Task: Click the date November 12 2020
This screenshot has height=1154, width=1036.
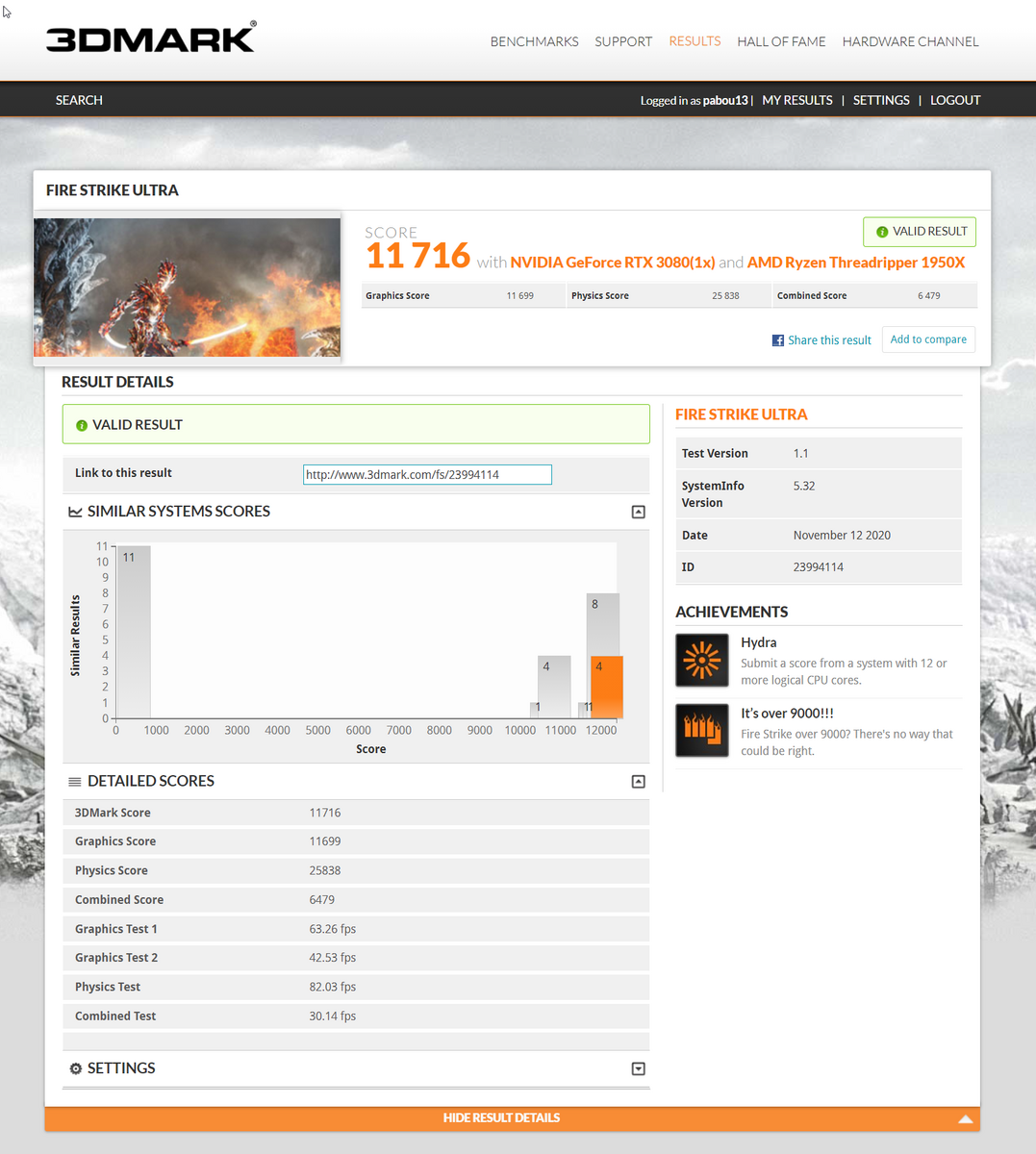Action: [842, 536]
